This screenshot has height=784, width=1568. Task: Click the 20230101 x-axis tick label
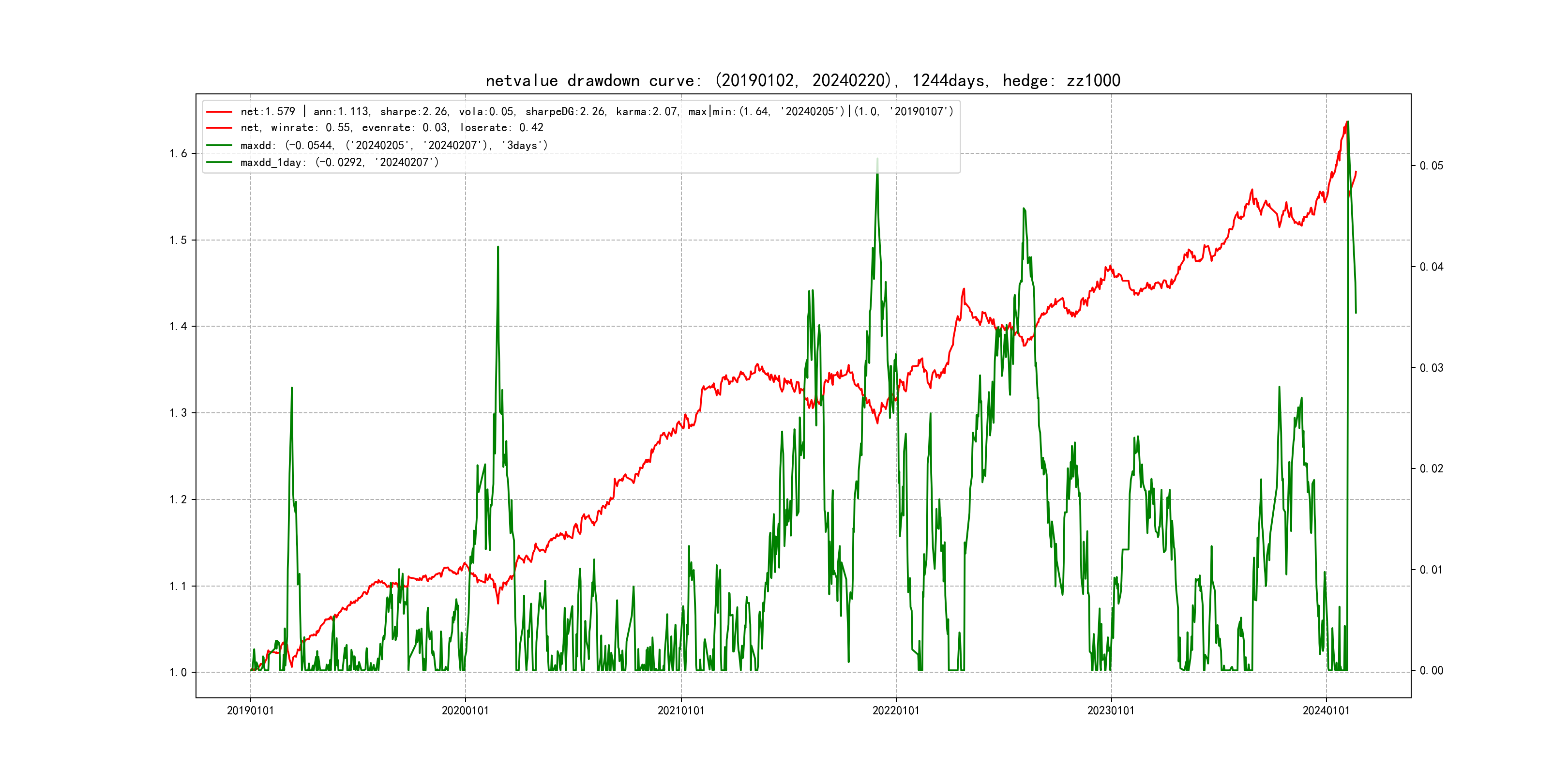click(x=1111, y=710)
